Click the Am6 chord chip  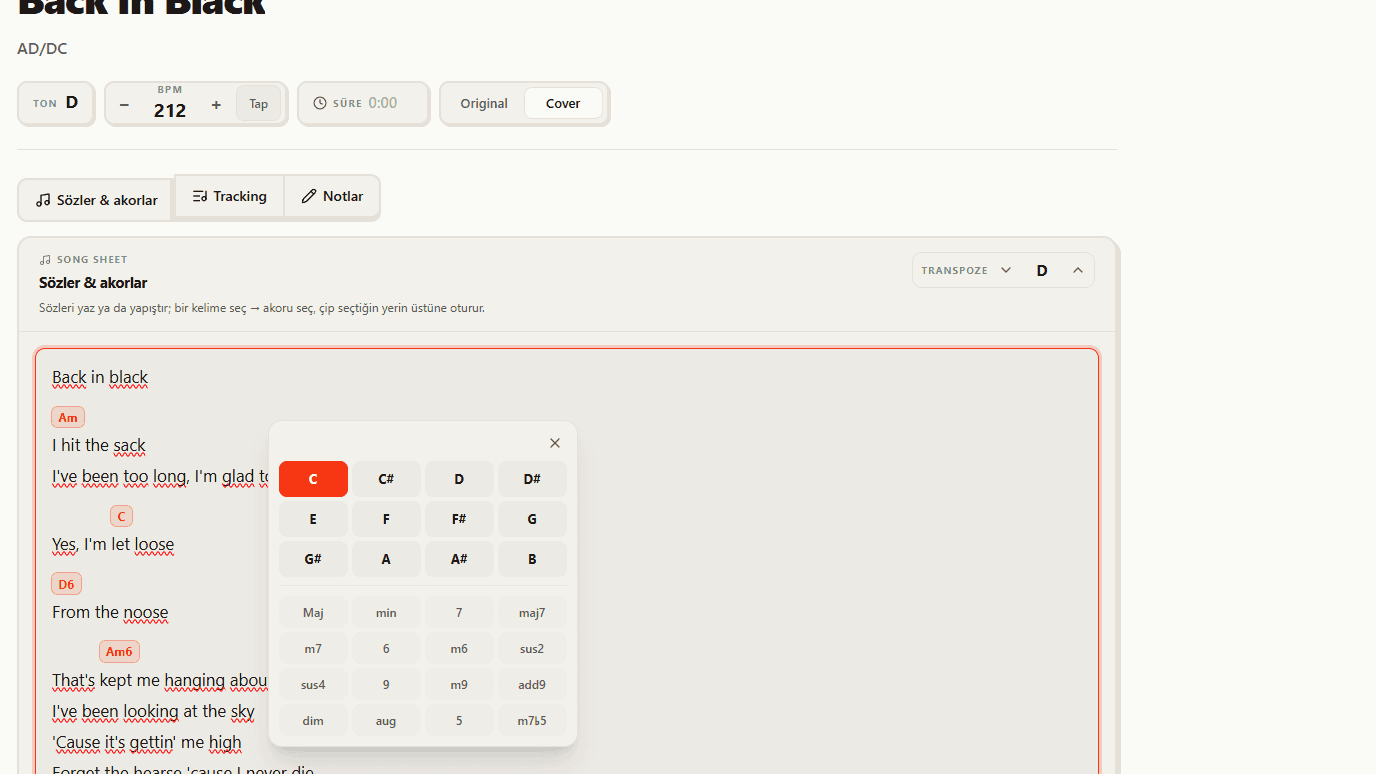tap(119, 652)
